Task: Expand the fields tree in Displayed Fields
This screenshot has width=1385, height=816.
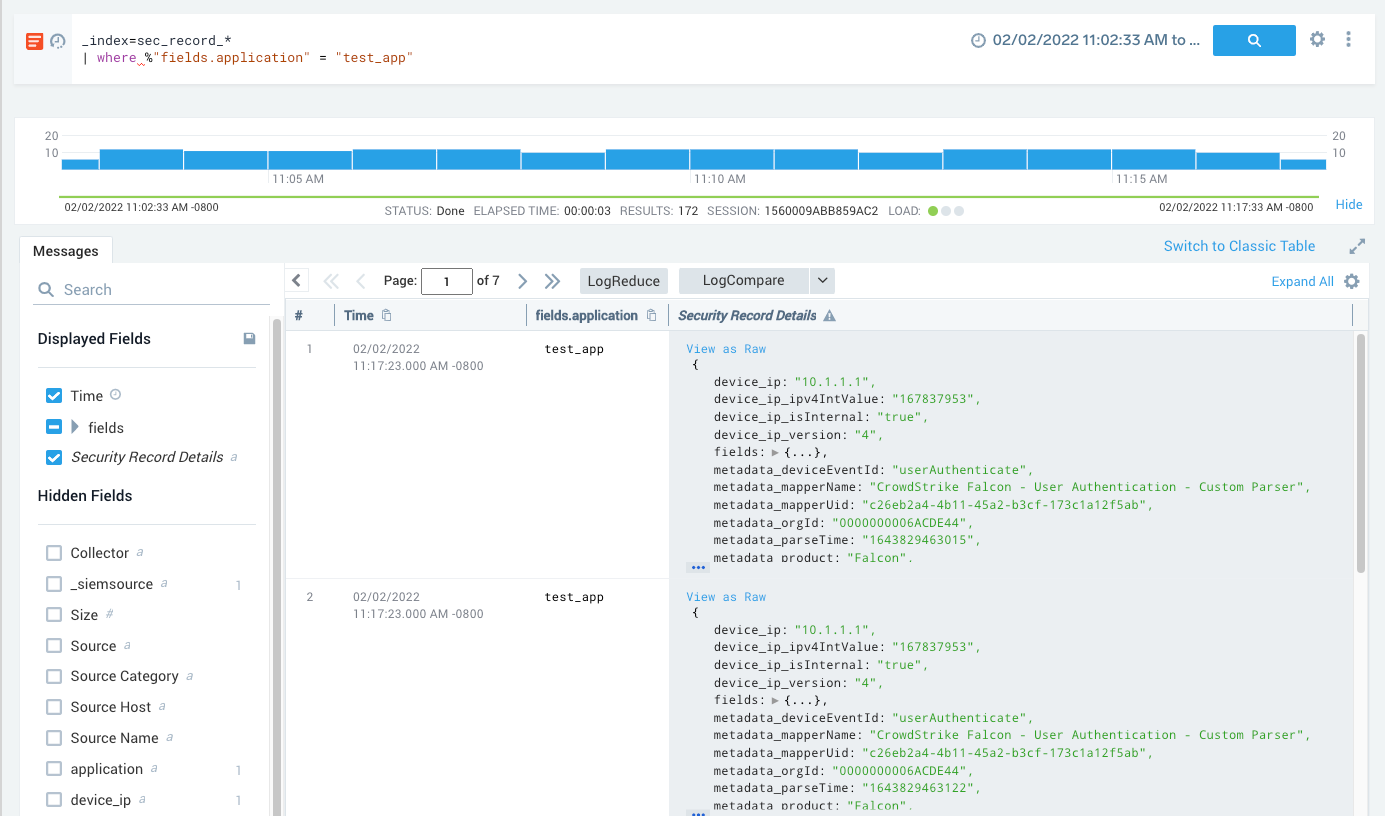Action: tap(76, 427)
